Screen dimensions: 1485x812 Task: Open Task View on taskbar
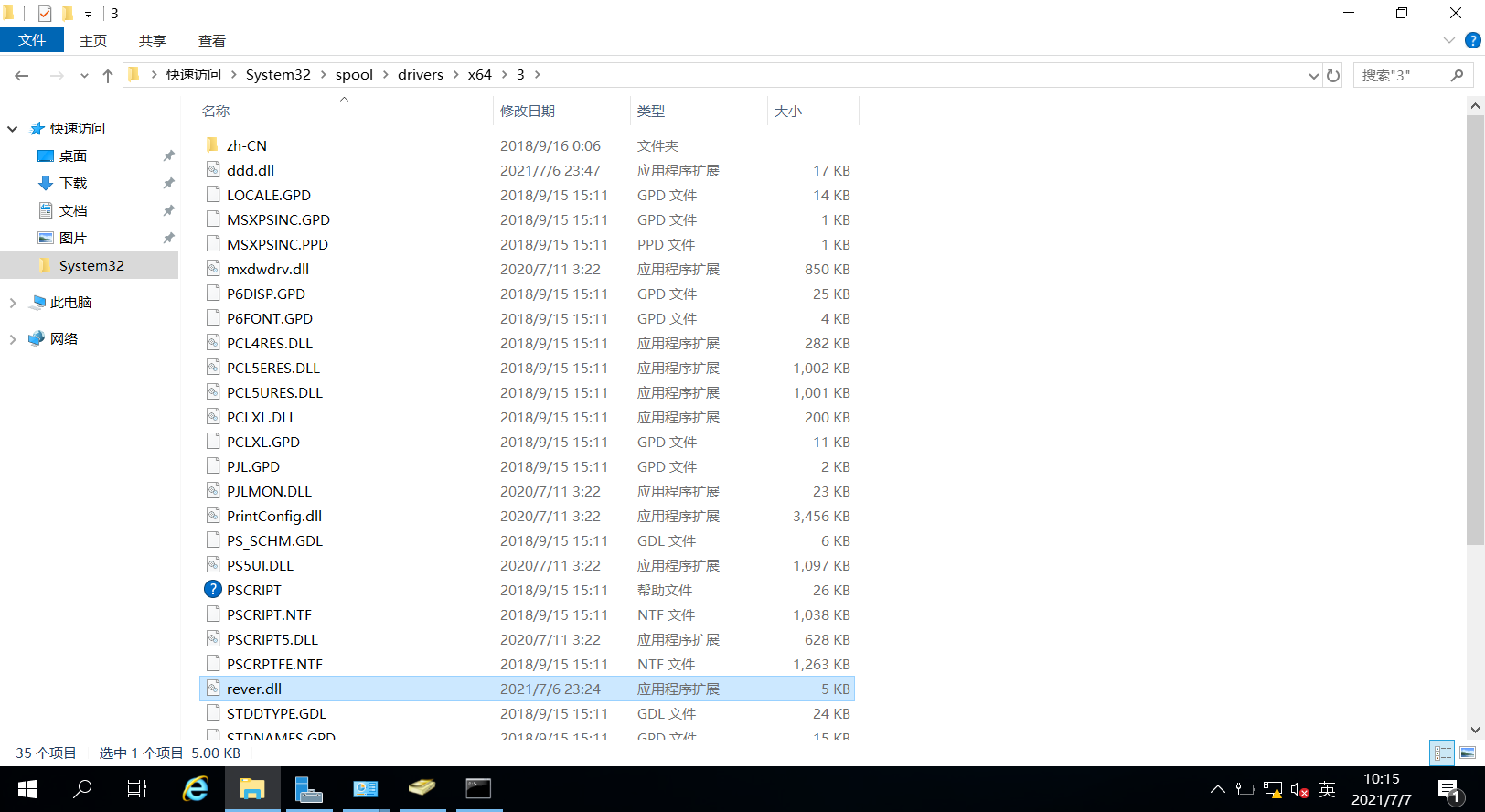137,789
